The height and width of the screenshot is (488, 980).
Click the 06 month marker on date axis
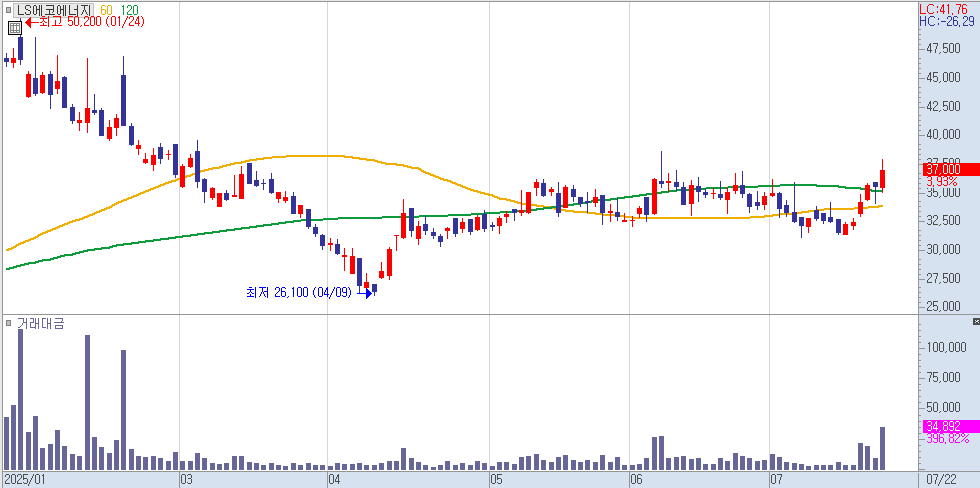coord(636,480)
